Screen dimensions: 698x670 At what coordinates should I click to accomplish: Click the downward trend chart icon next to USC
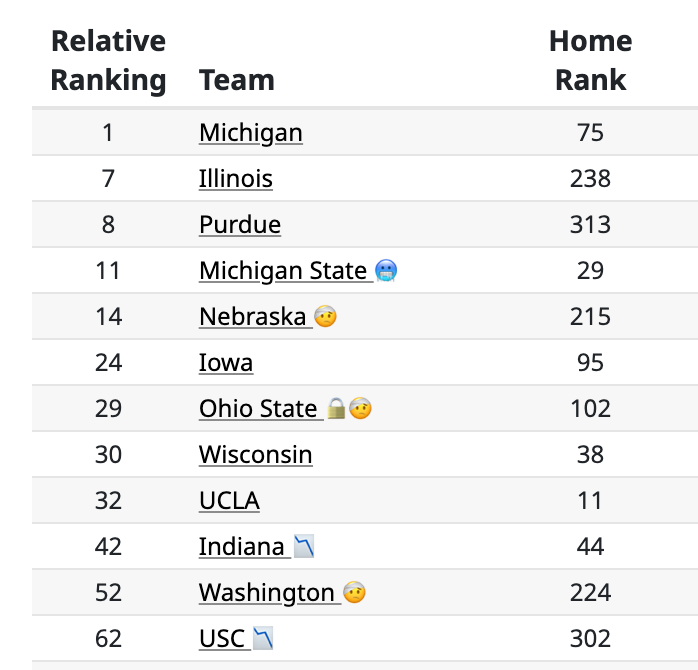(x=263, y=638)
